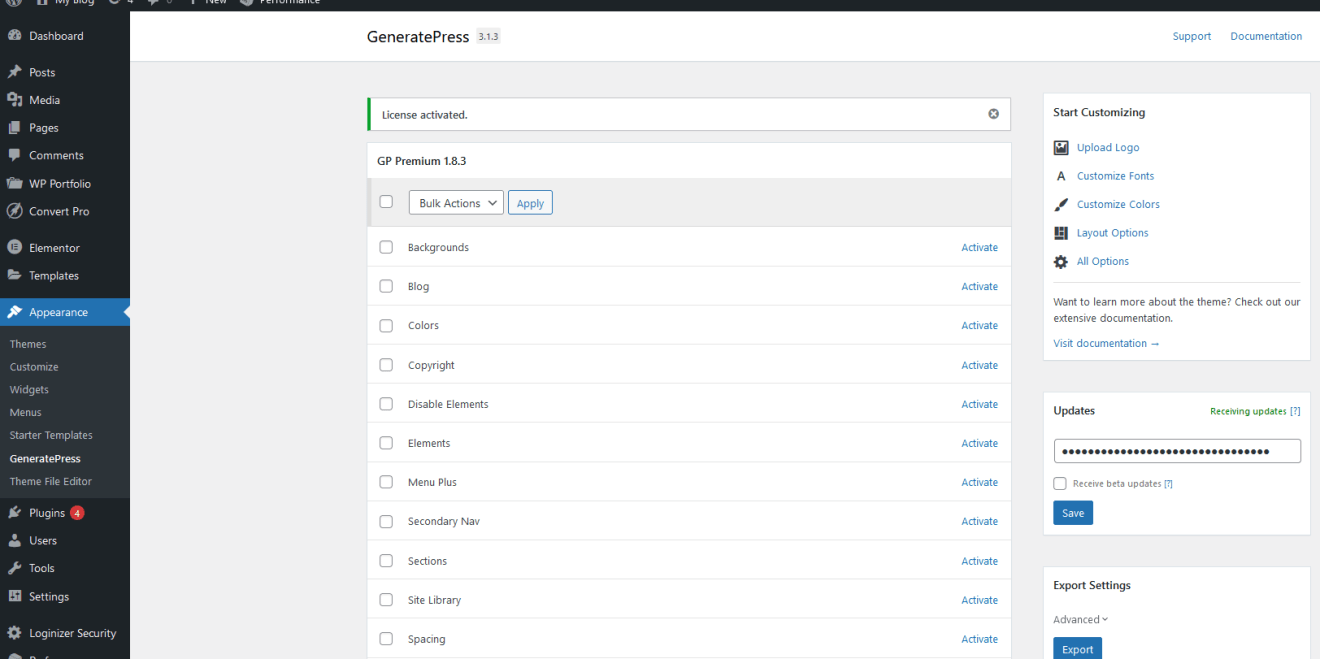Open the Elementor sidebar icon
Image resolution: width=1320 pixels, height=659 pixels.
click(x=15, y=247)
